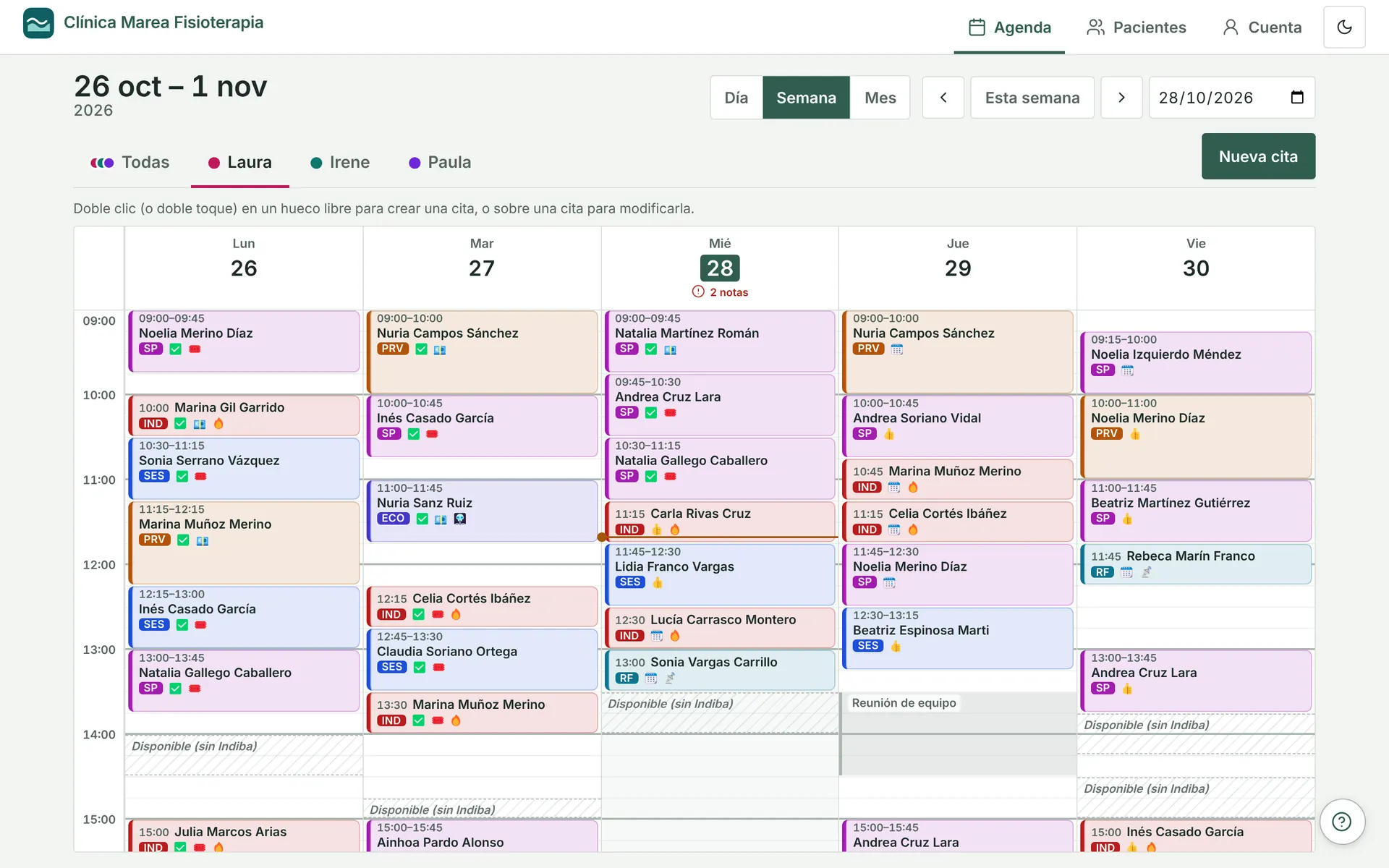
Task: Open the Pacientes section
Action: coord(1137,27)
